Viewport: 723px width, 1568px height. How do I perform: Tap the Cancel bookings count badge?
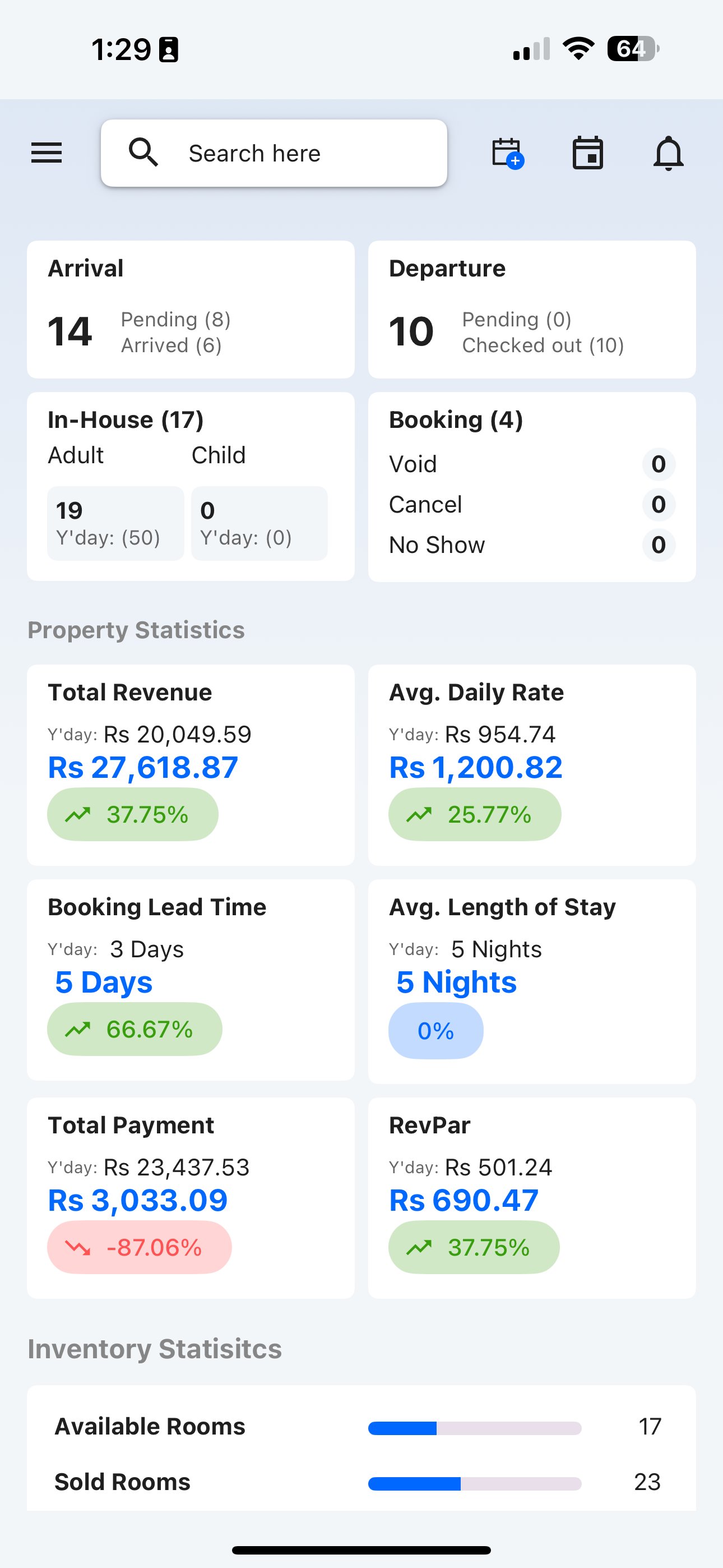[x=658, y=505]
